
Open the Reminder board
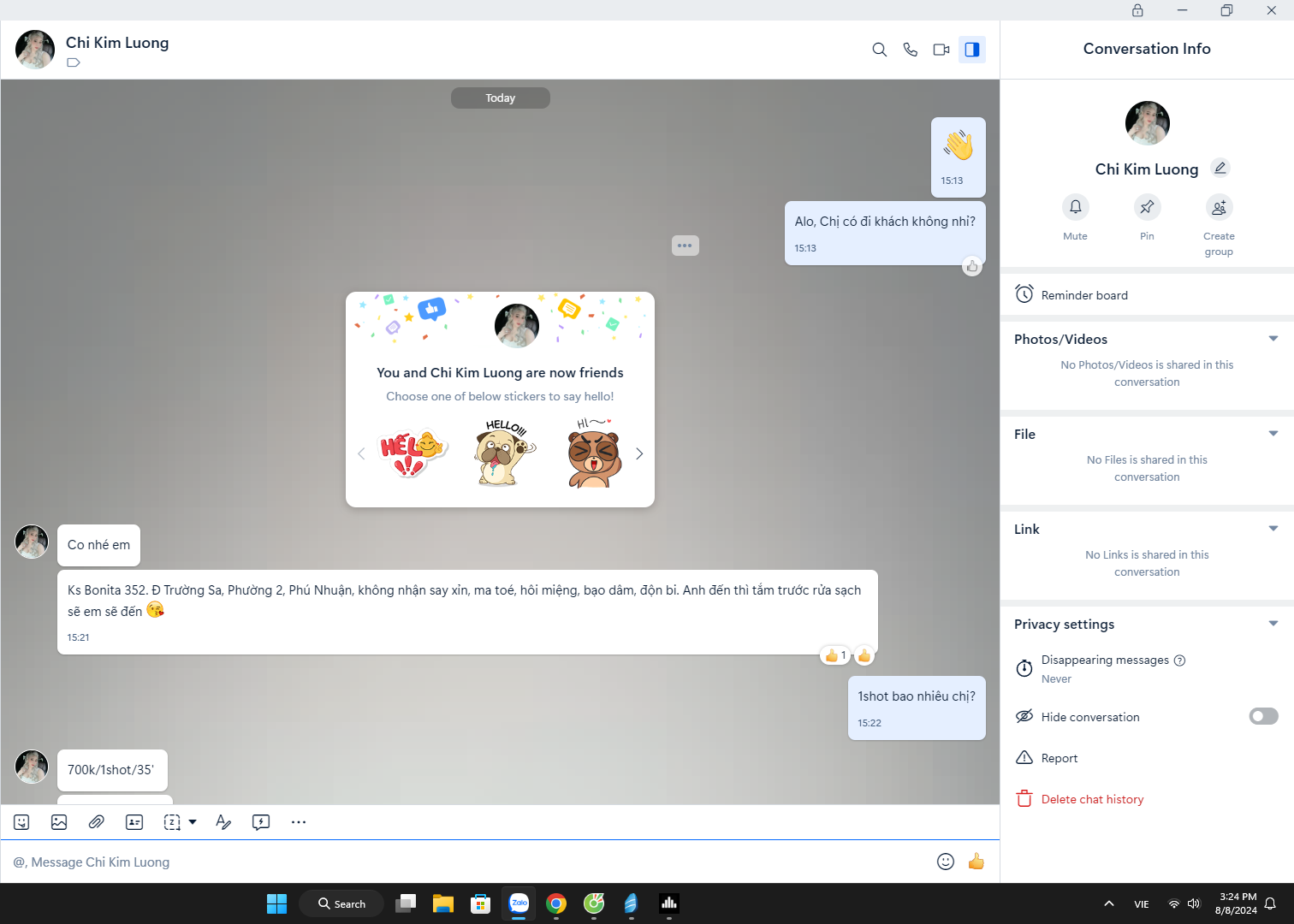[x=1083, y=295]
